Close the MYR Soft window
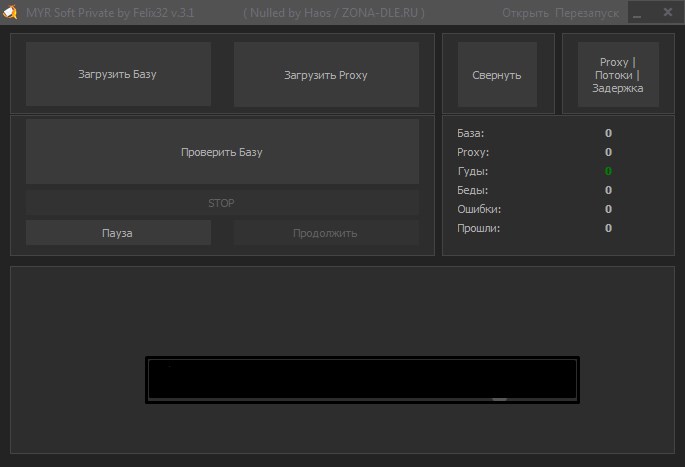Screen dimensions: 685x467 [x=668, y=12]
